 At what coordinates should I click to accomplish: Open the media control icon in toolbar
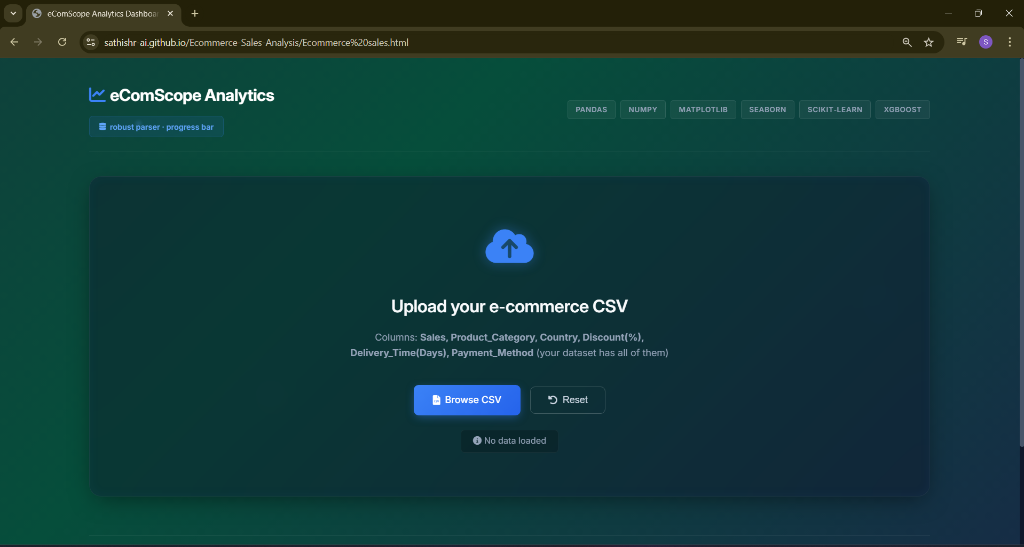[x=961, y=42]
